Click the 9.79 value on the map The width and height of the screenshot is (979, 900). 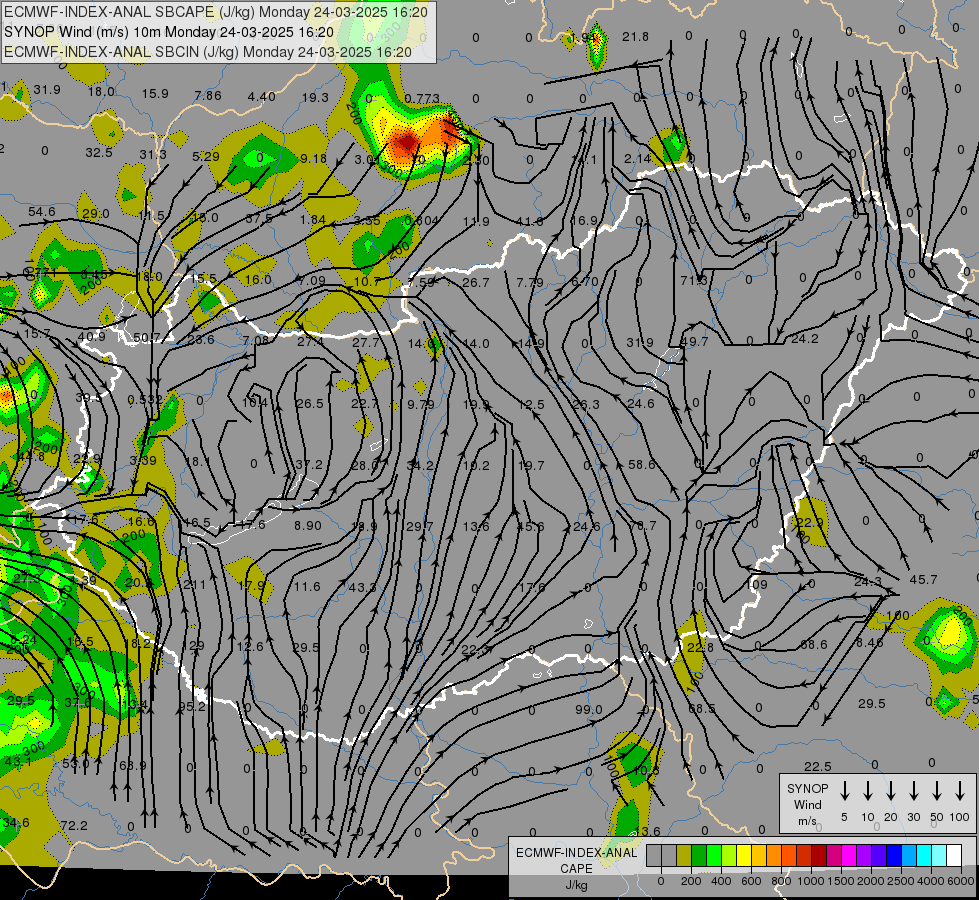[x=421, y=405]
